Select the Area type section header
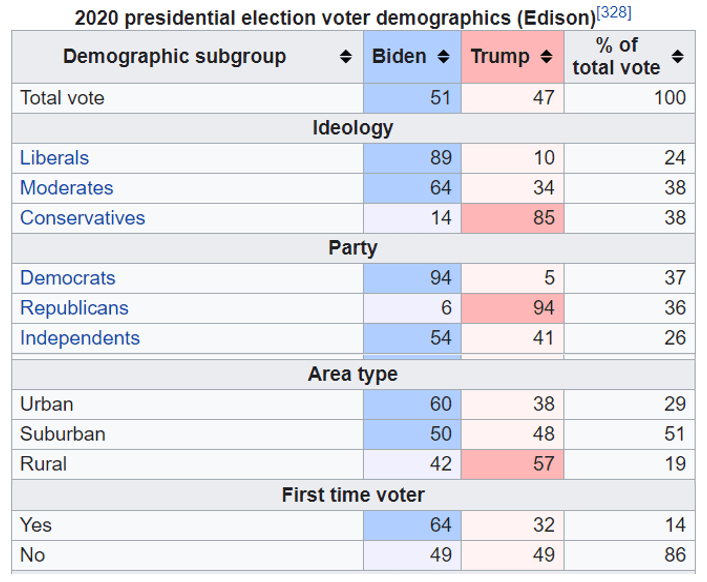 pyautogui.click(x=352, y=374)
